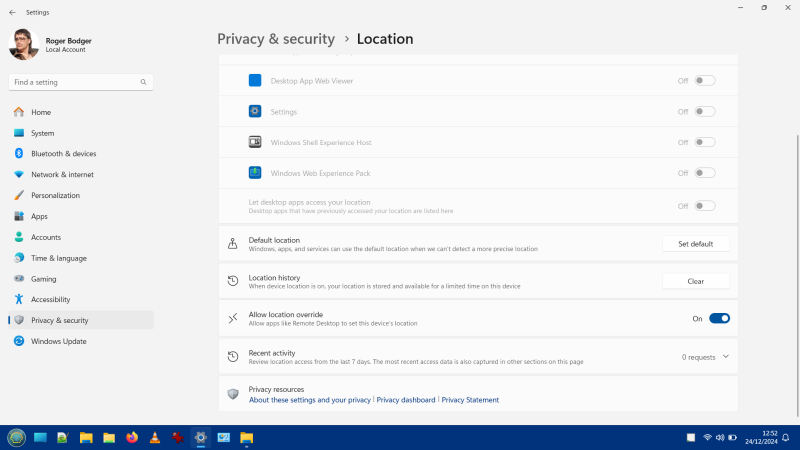
Task: Open the Privacy dashboard link
Action: tap(405, 400)
